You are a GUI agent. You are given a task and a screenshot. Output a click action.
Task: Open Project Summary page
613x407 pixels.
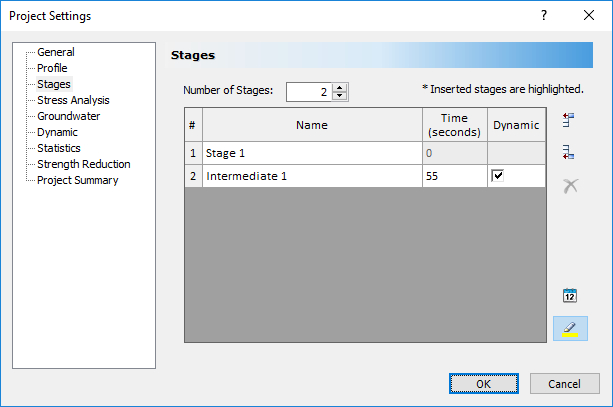77,180
